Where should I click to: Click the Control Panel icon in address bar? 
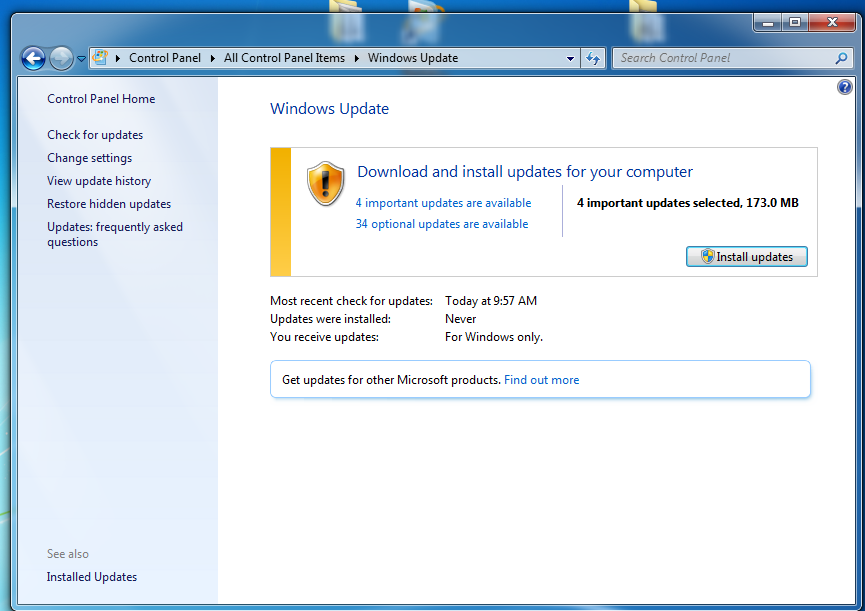[100, 57]
